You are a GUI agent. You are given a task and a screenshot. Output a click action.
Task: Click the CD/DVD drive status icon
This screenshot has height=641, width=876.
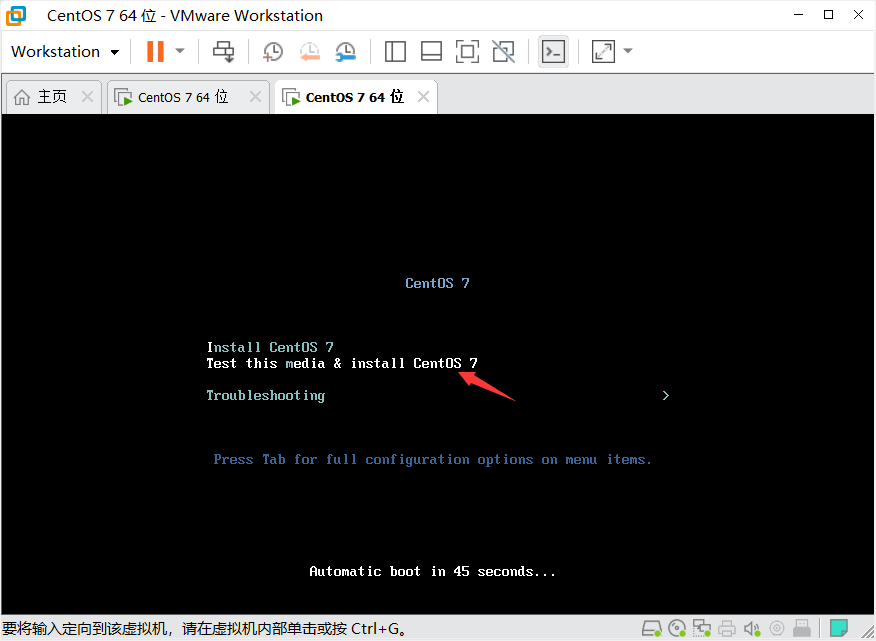(x=677, y=628)
